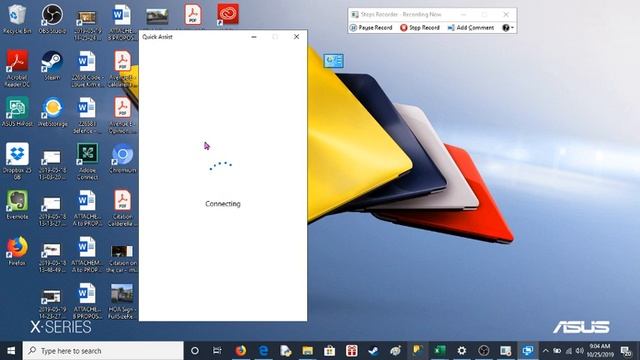This screenshot has width=640, height=360.
Task: Open Cortana from the taskbar
Action: click(x=195, y=351)
